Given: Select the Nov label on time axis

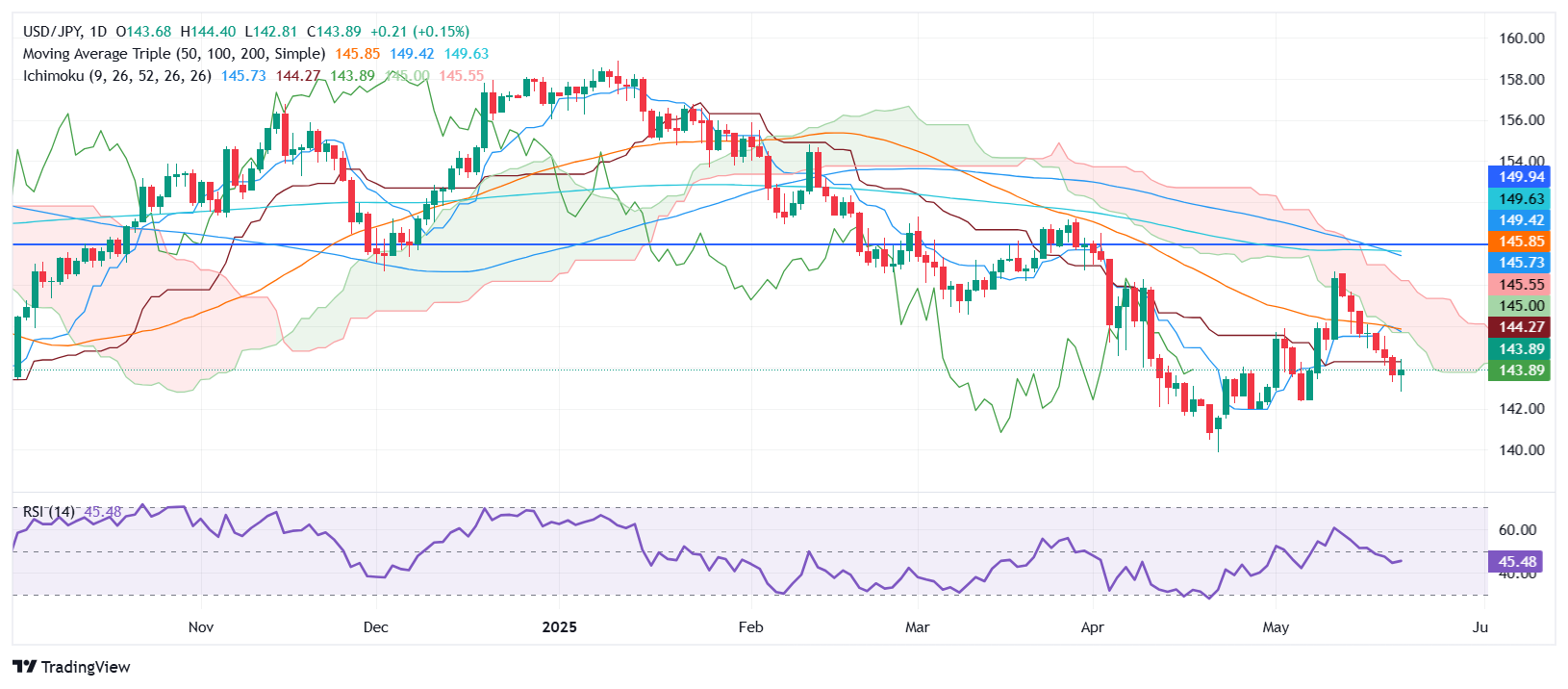Looking at the screenshot, I should 201,627.
